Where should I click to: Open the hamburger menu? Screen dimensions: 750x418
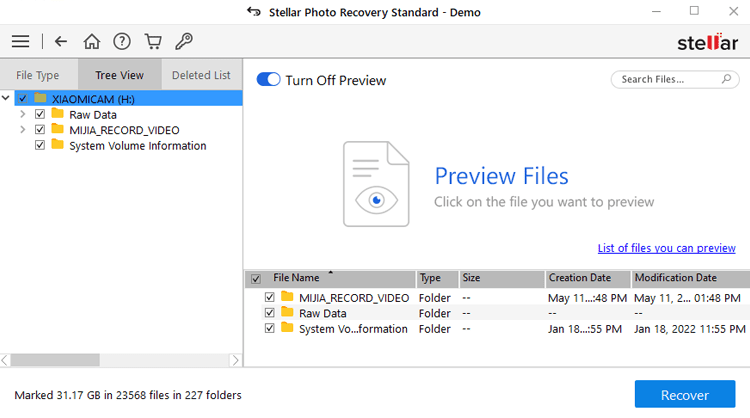tap(20, 42)
